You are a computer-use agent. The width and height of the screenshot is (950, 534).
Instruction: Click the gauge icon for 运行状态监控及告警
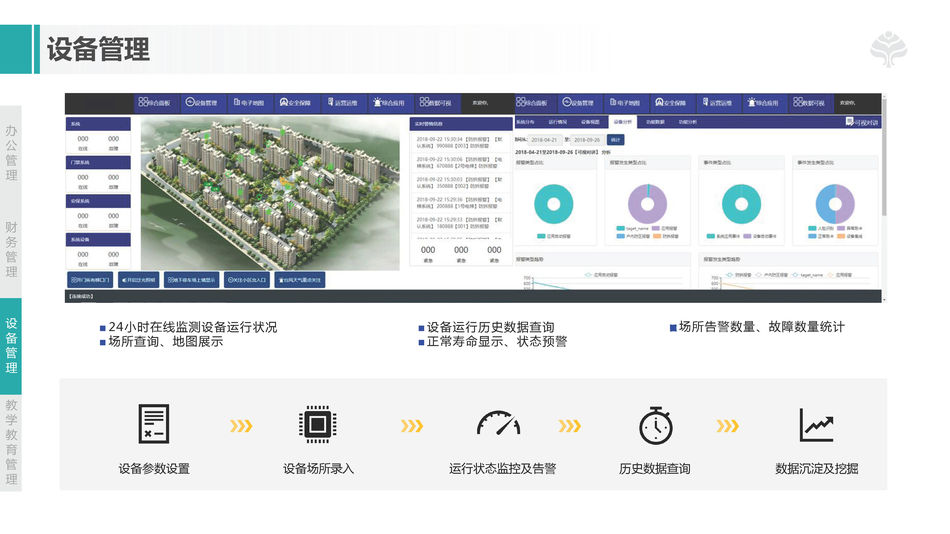click(x=498, y=424)
